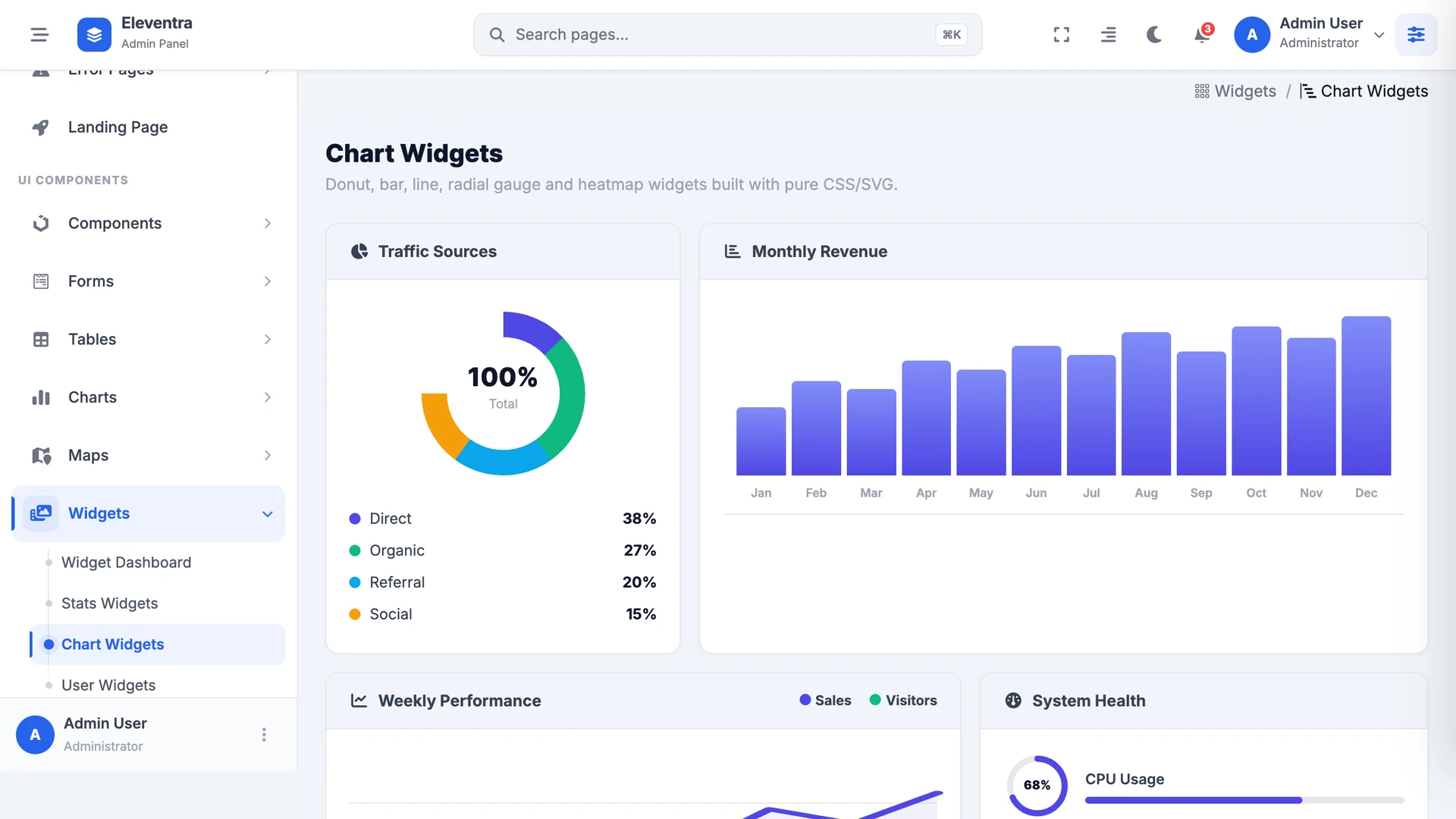Open Tables sidebar menu

148,339
